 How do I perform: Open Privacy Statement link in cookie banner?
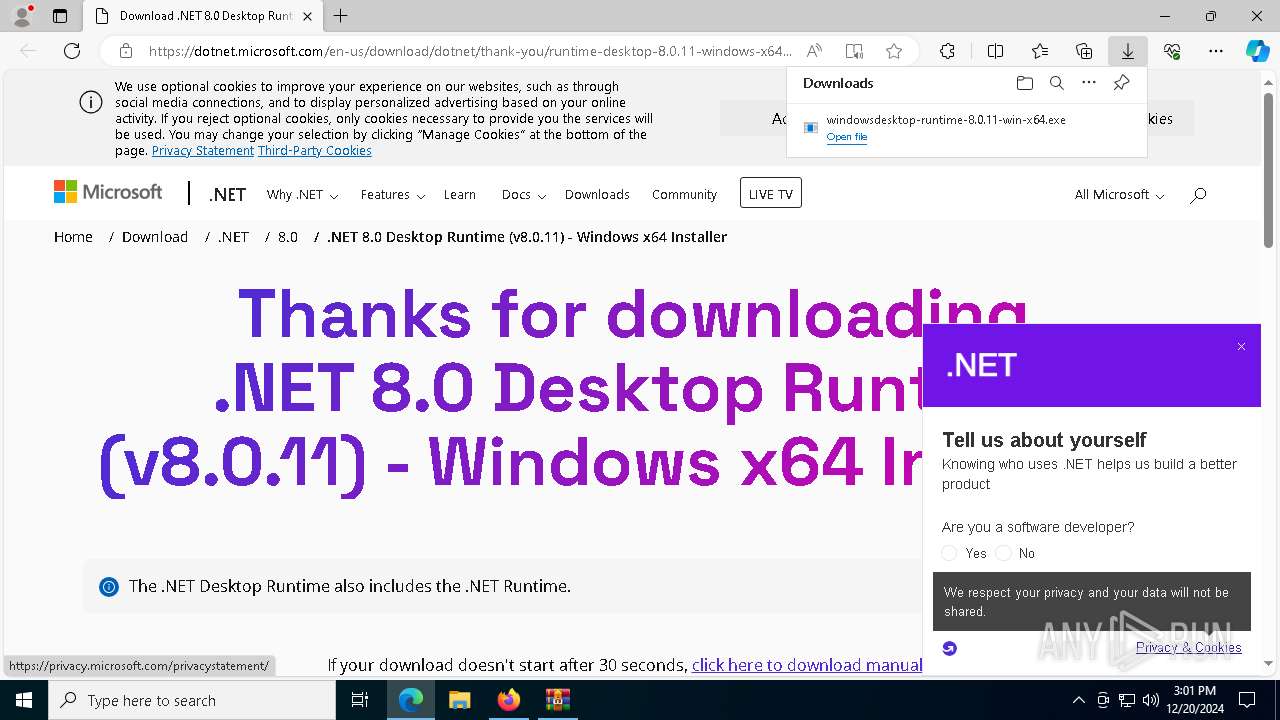(203, 151)
